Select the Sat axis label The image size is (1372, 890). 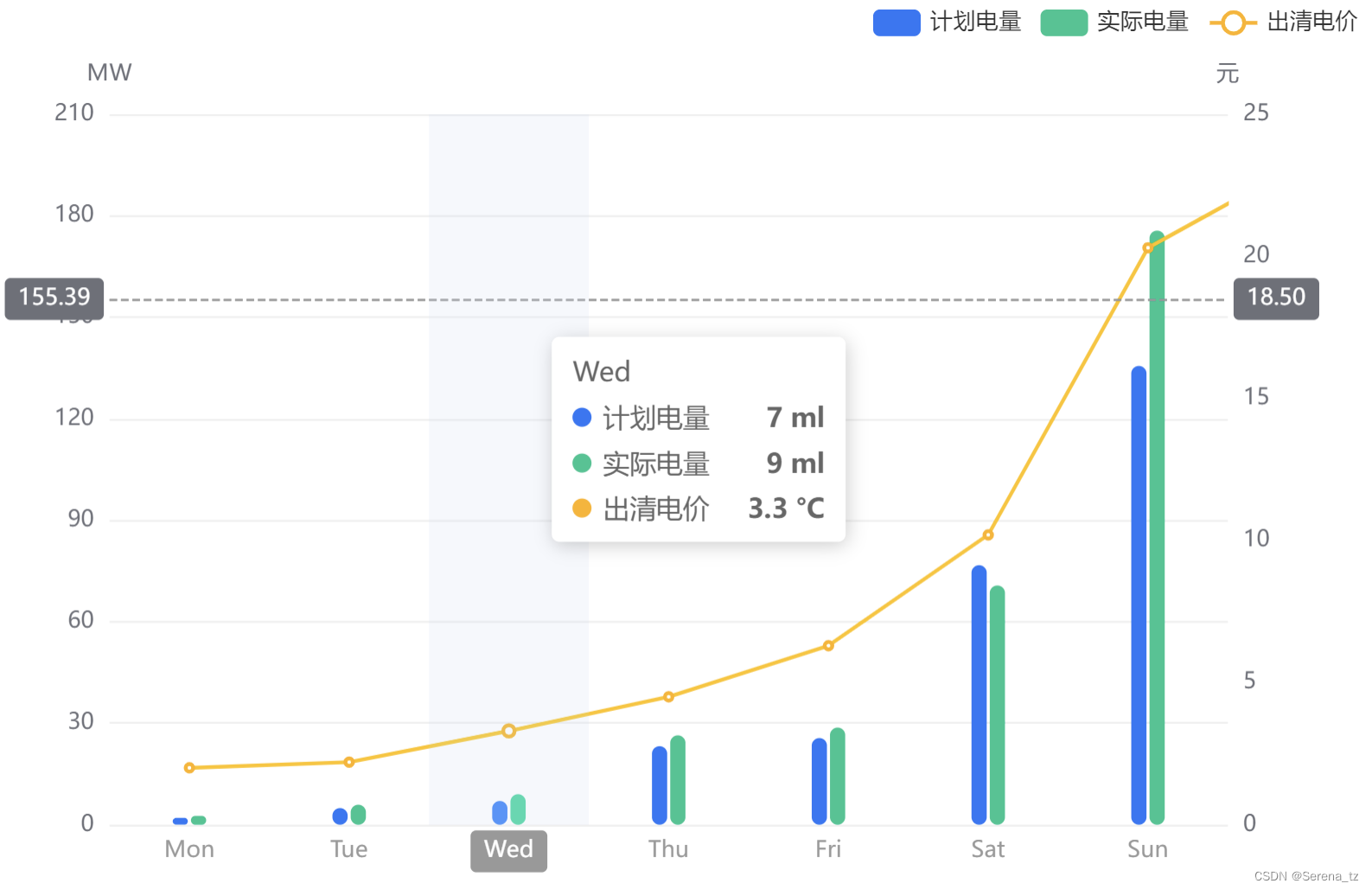coord(988,849)
